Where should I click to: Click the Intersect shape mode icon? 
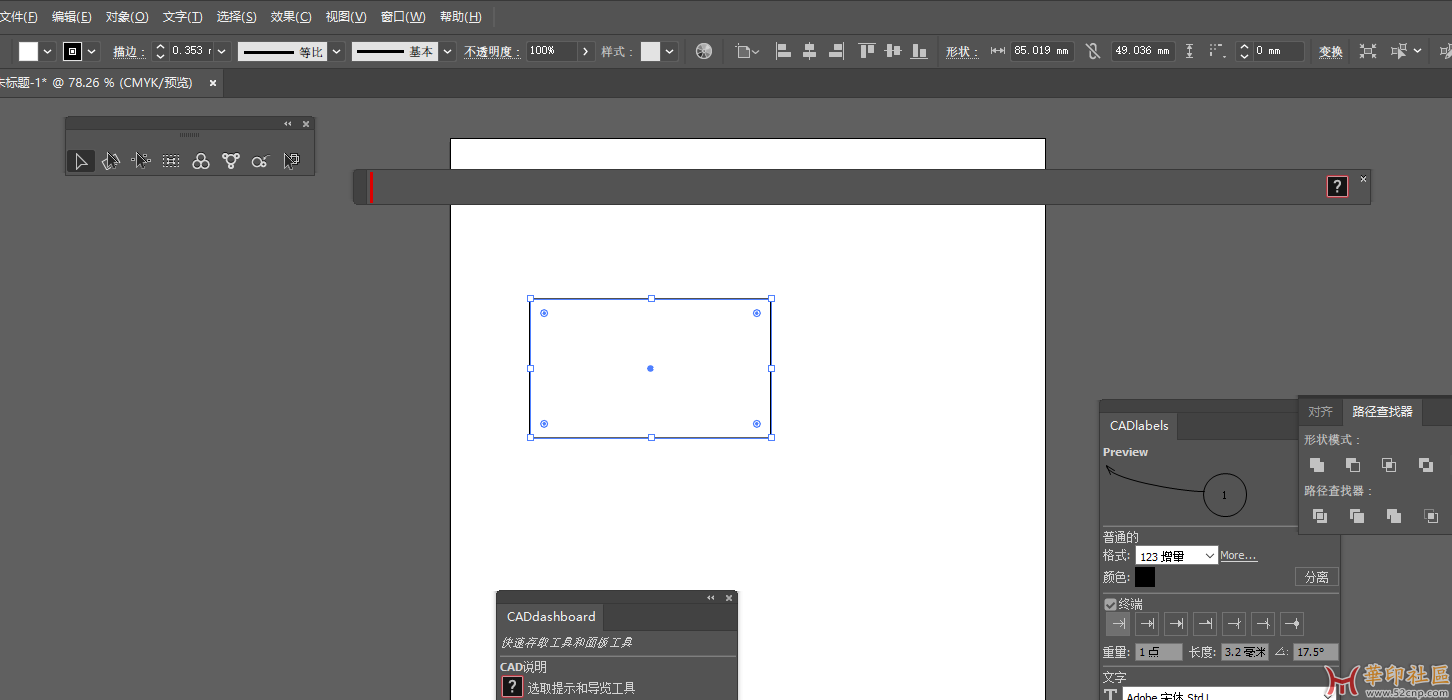point(1389,465)
